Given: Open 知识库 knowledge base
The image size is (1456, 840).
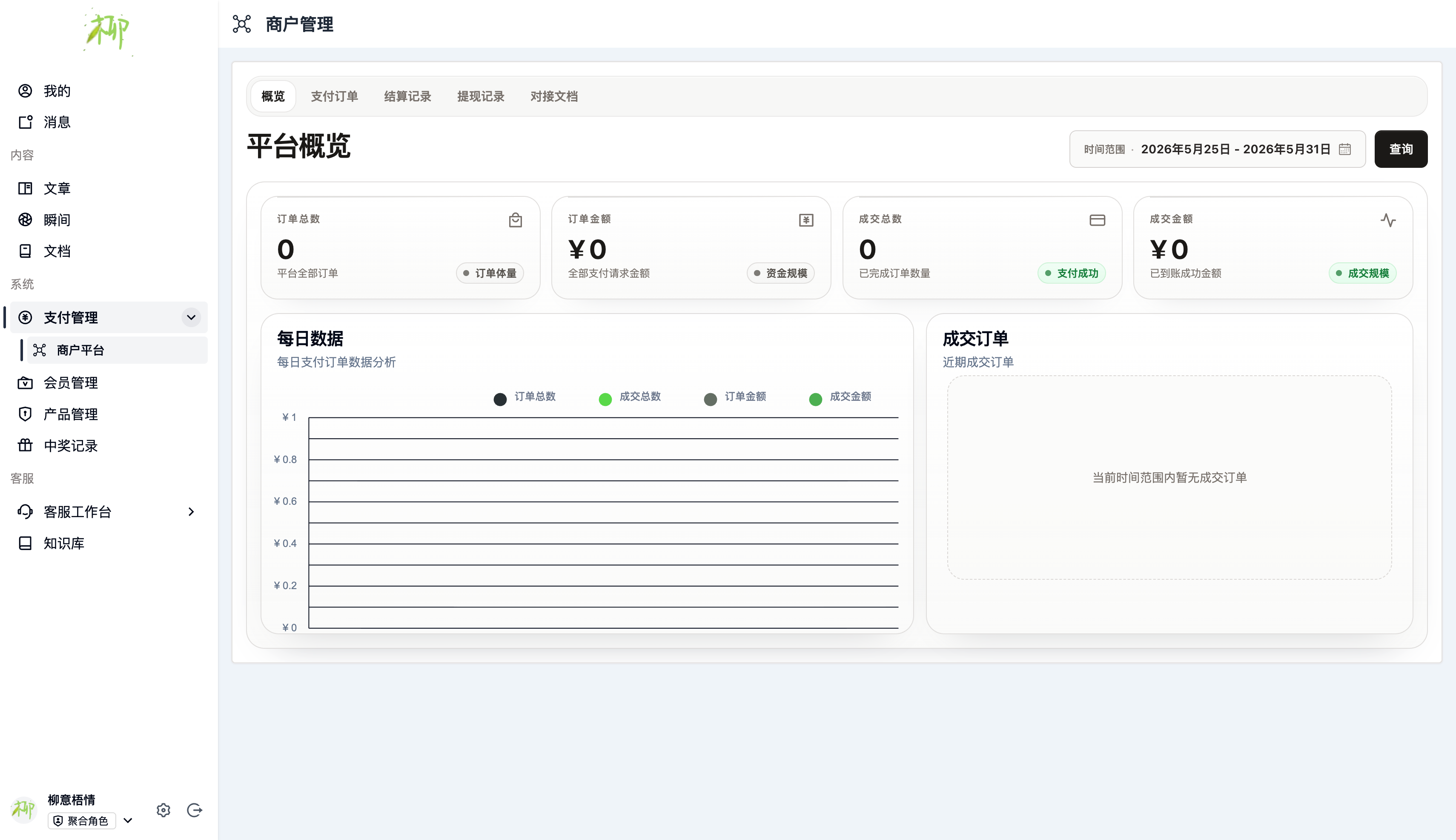Looking at the screenshot, I should pos(109,543).
